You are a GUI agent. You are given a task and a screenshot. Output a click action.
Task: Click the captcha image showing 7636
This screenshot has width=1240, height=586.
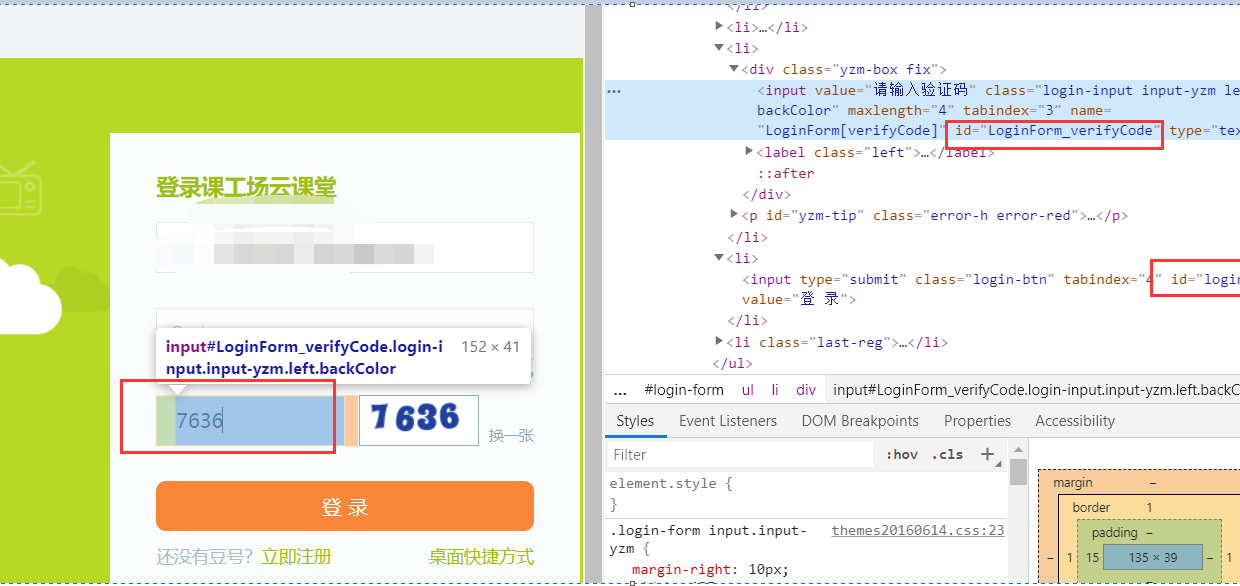[418, 419]
